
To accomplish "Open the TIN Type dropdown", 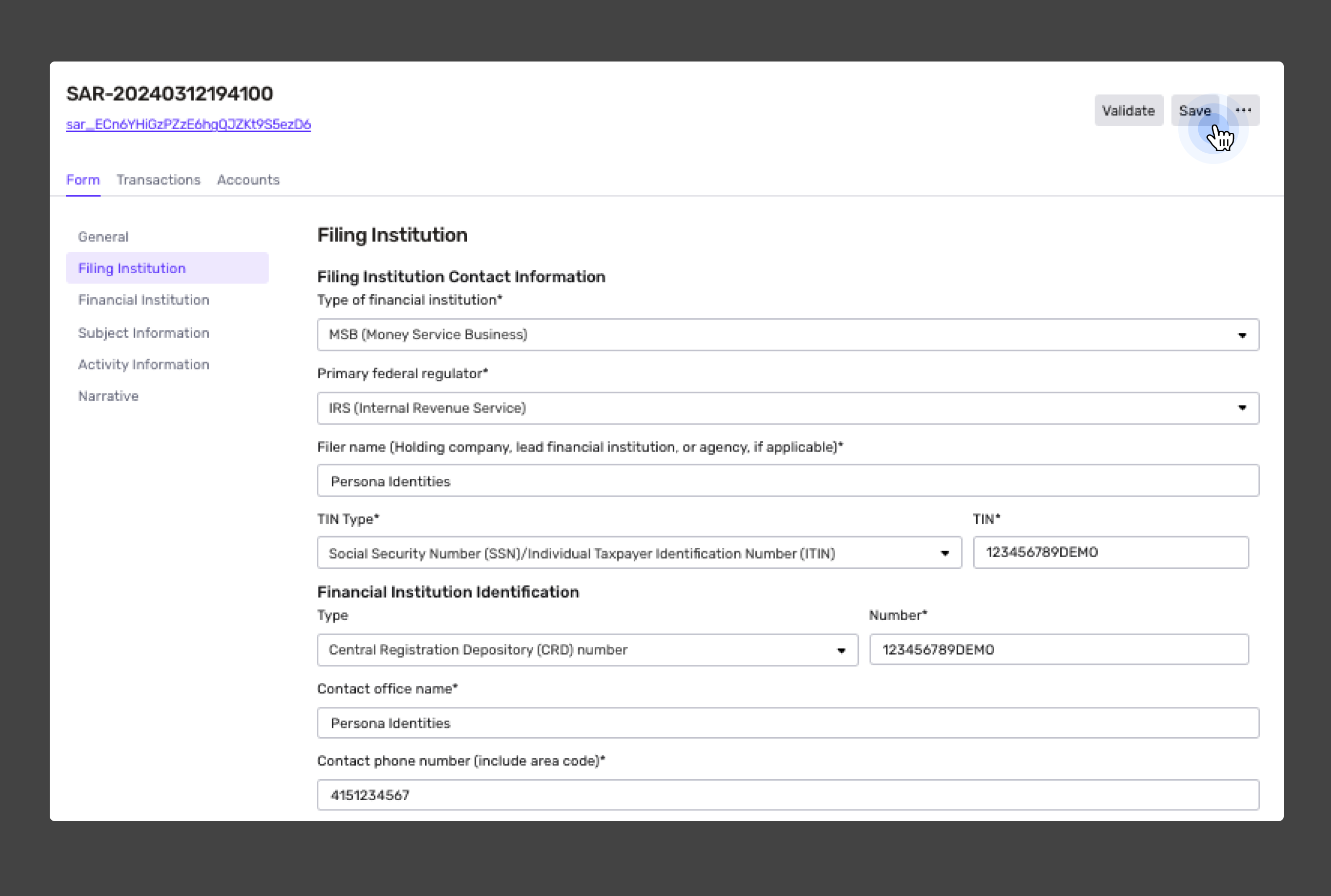I will (639, 553).
